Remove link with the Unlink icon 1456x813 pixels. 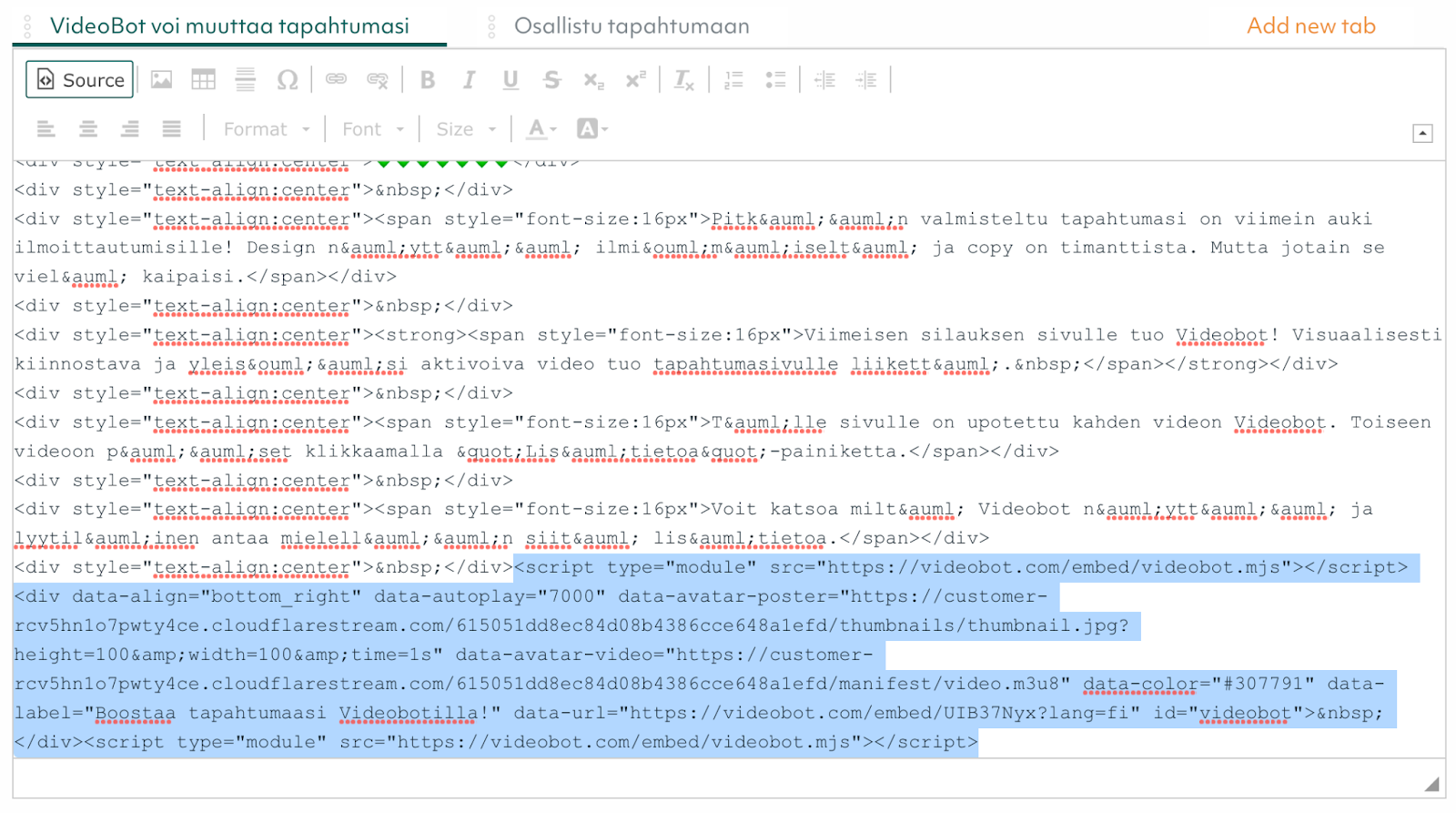click(378, 80)
